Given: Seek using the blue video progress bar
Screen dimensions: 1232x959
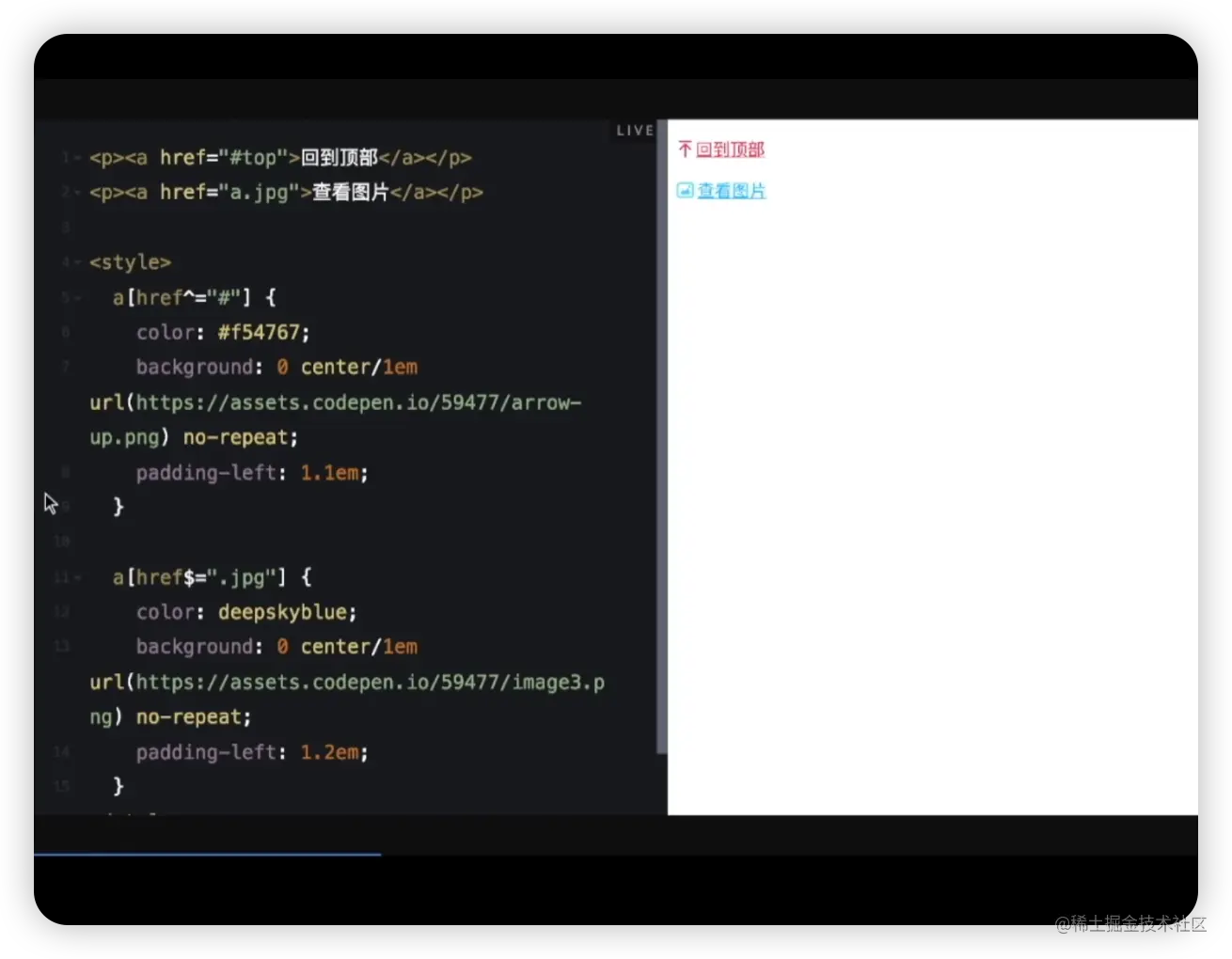Looking at the screenshot, I should pos(207,855).
